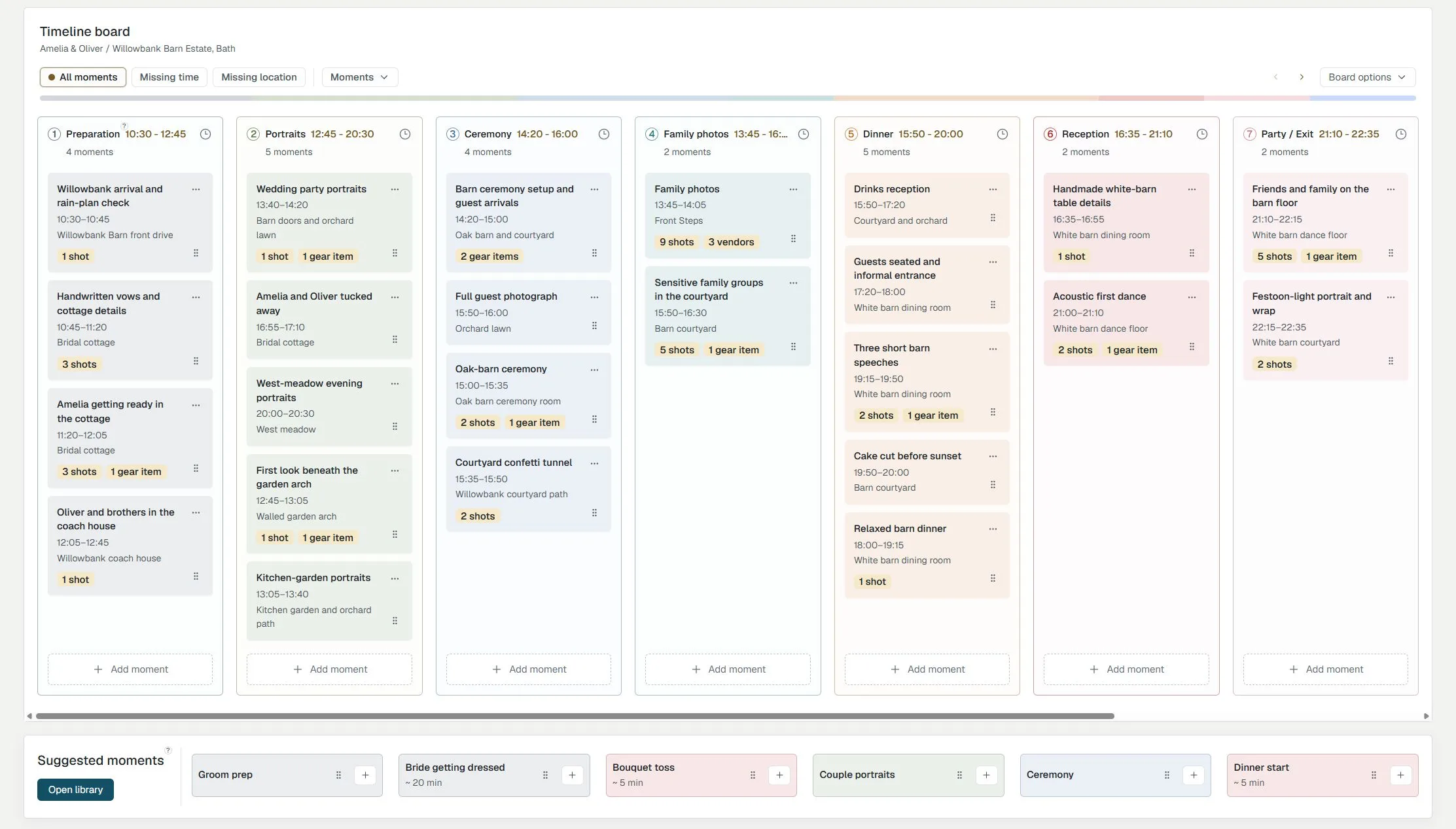Open the three-dot menu on Family photos card
The height and width of the screenshot is (829, 1456).
coord(793,189)
